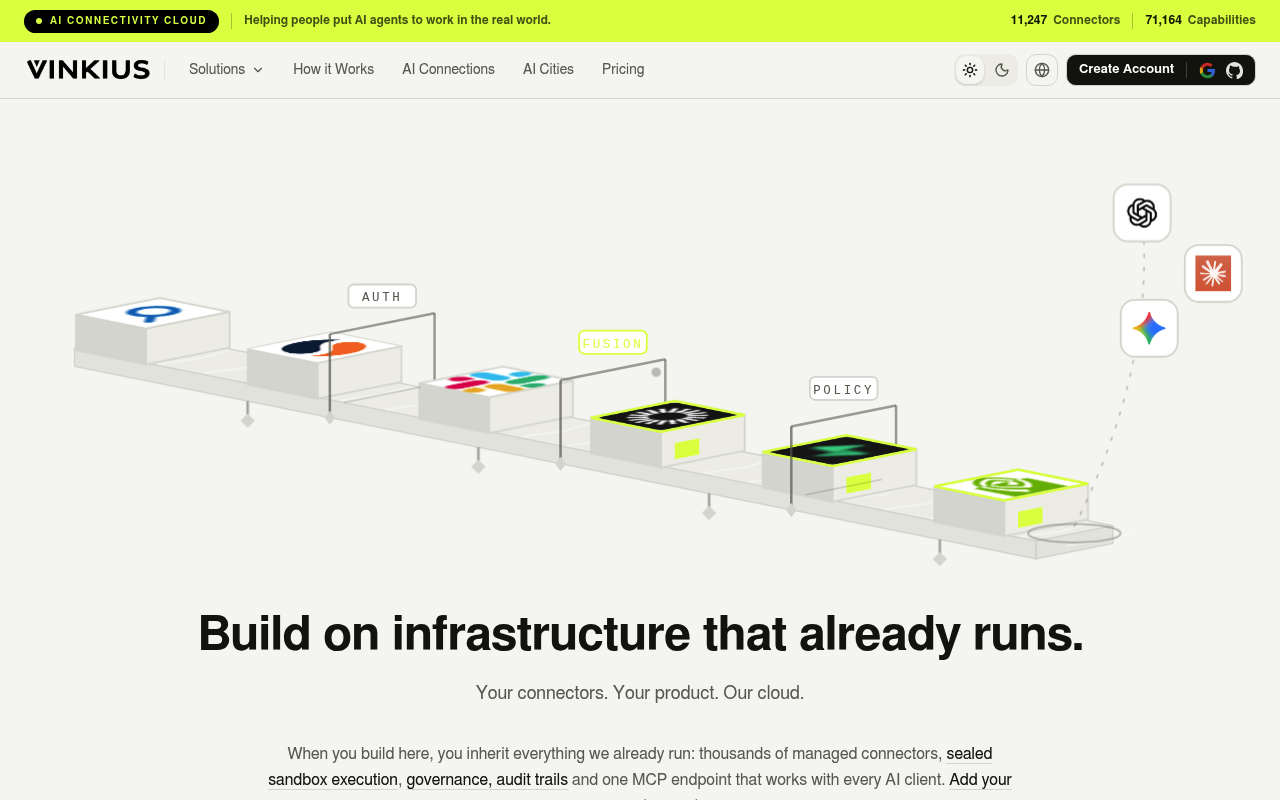Sign up with Google icon

click(x=1207, y=70)
